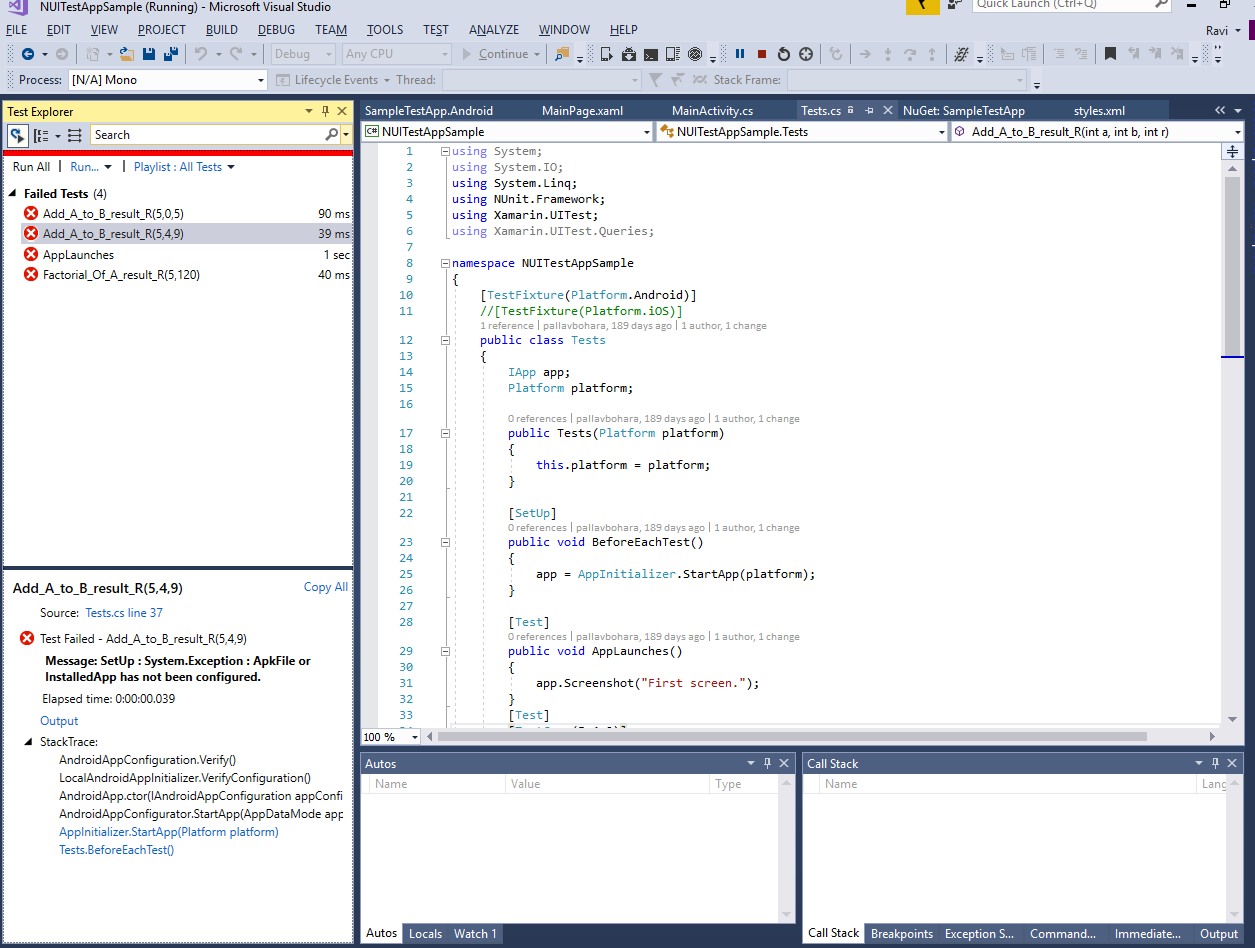Click the Tests.BeforeEachTest() stack trace link

tap(116, 850)
